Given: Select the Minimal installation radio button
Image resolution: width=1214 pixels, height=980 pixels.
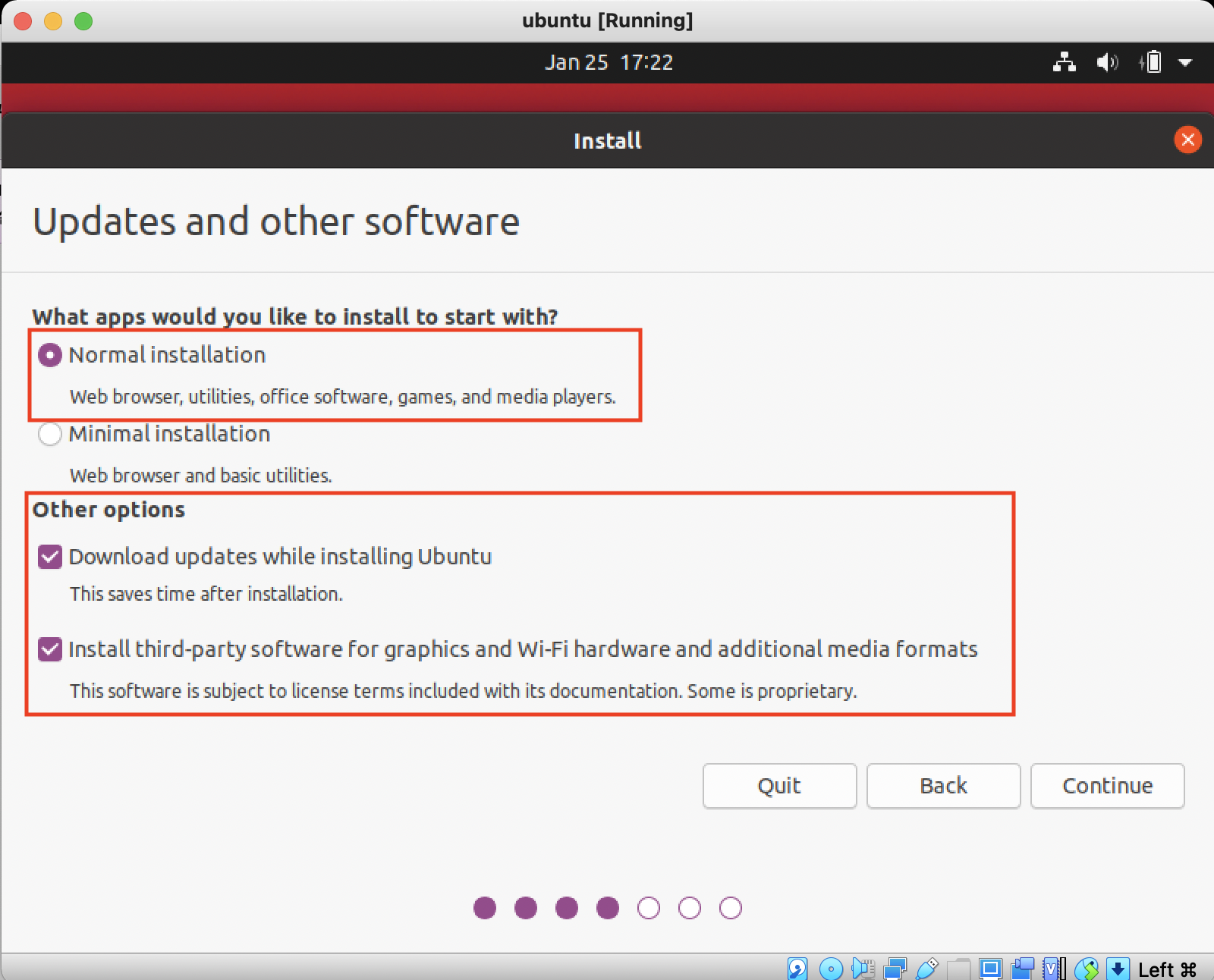Looking at the screenshot, I should [x=50, y=434].
